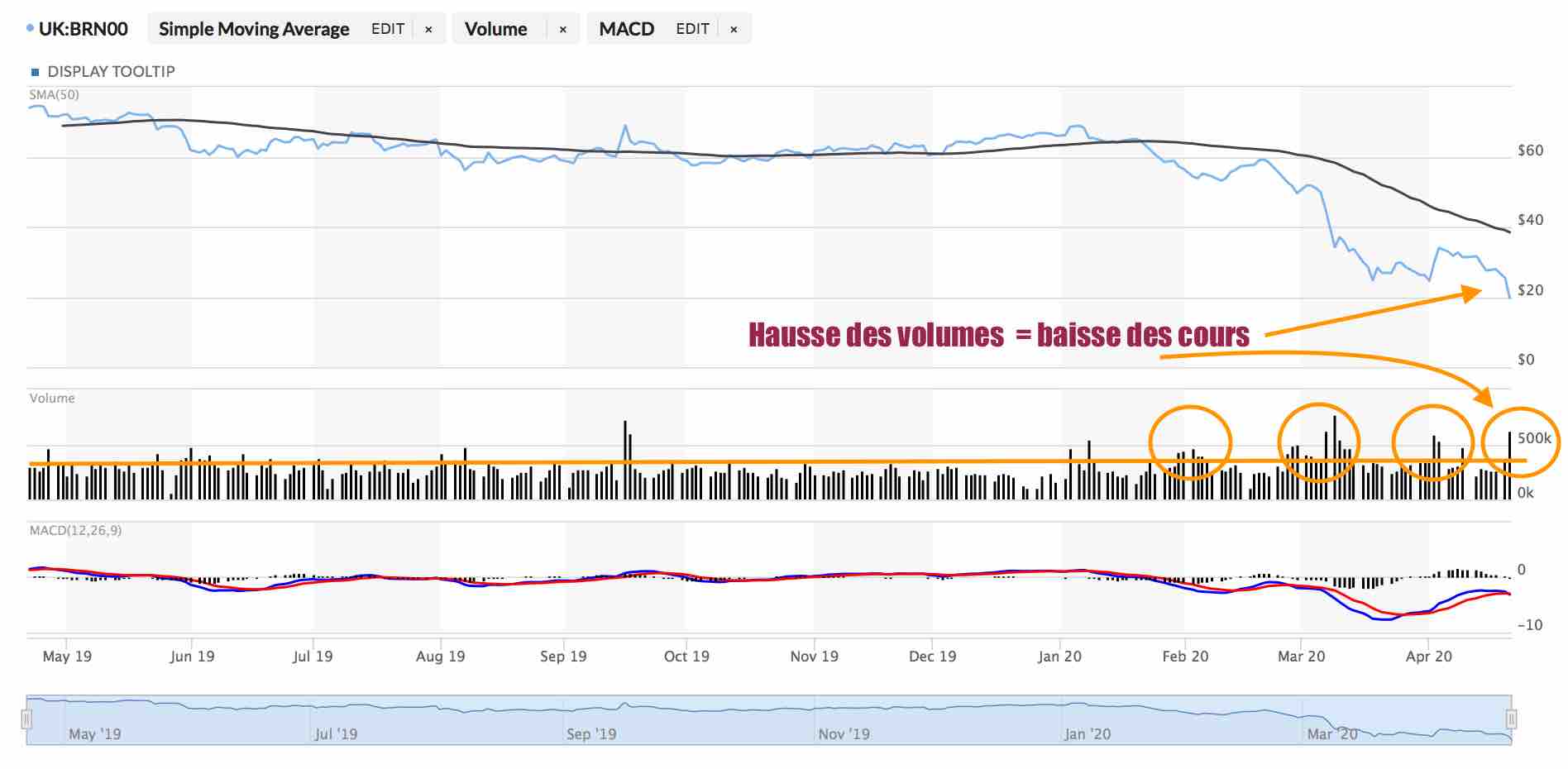
Task: Click the left handle of range navigator
Action: click(26, 719)
